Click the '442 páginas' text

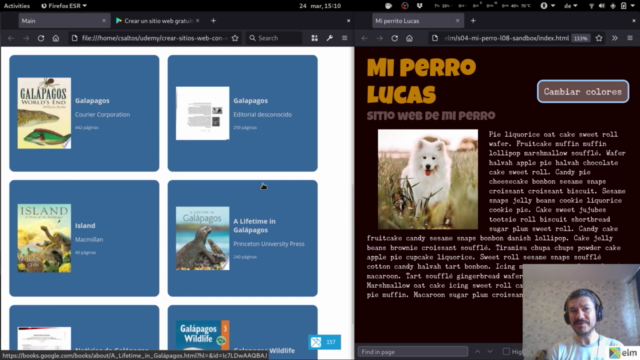point(87,128)
